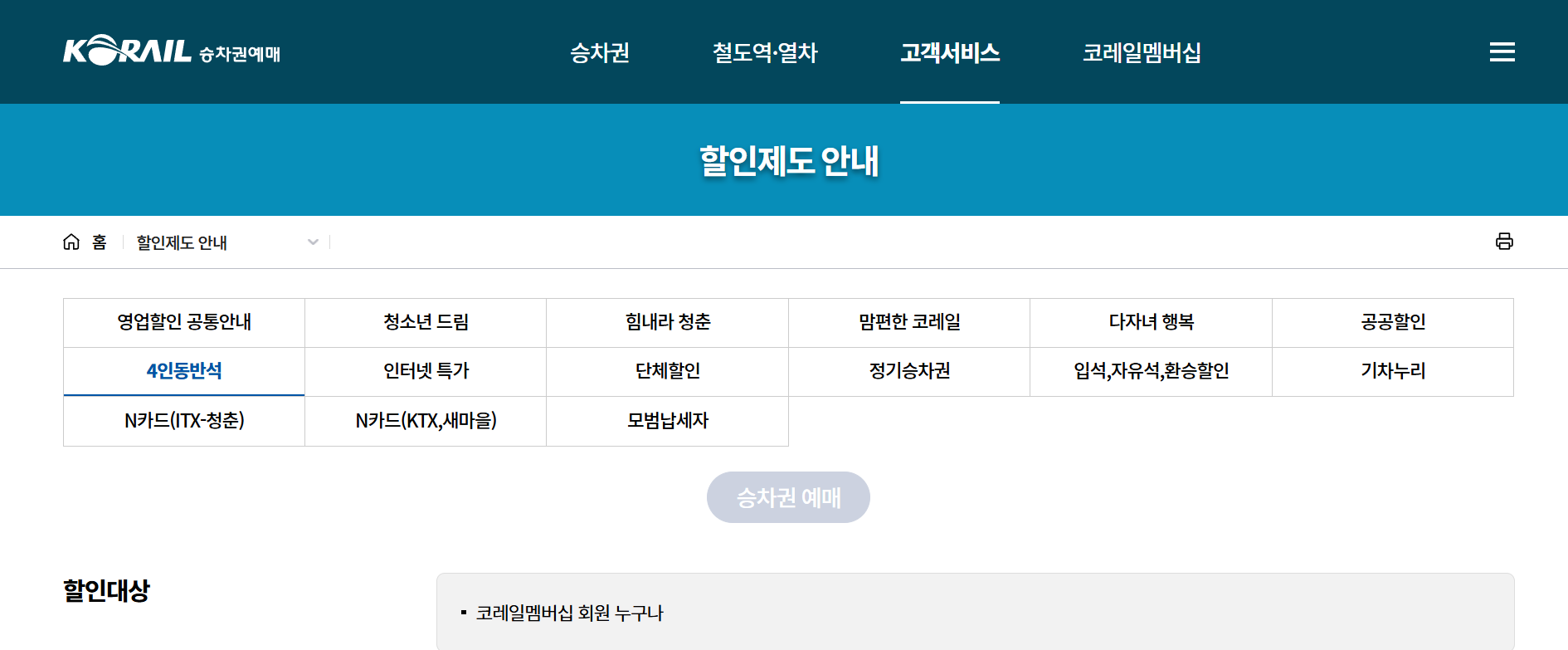Select the 청소년 드림 tab
The image size is (1568, 650).
click(x=426, y=322)
